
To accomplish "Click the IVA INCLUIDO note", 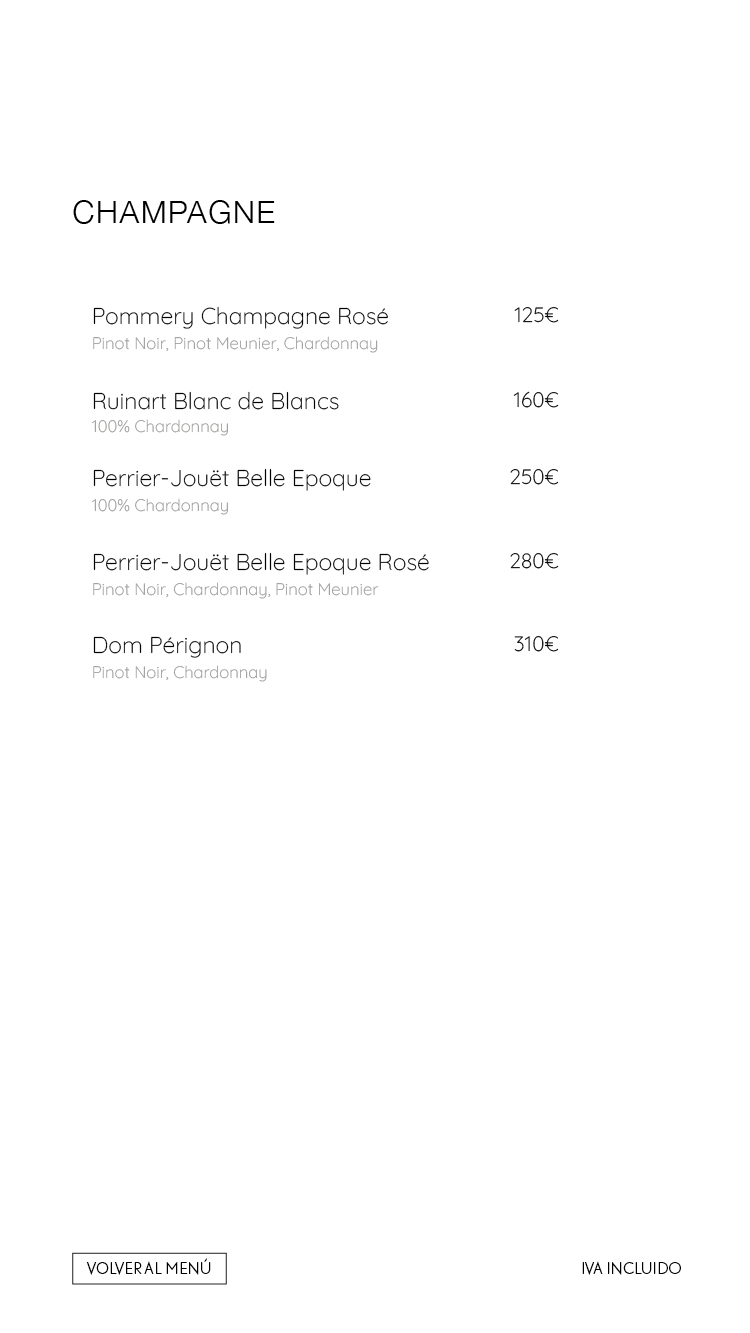I will pos(631,1268).
